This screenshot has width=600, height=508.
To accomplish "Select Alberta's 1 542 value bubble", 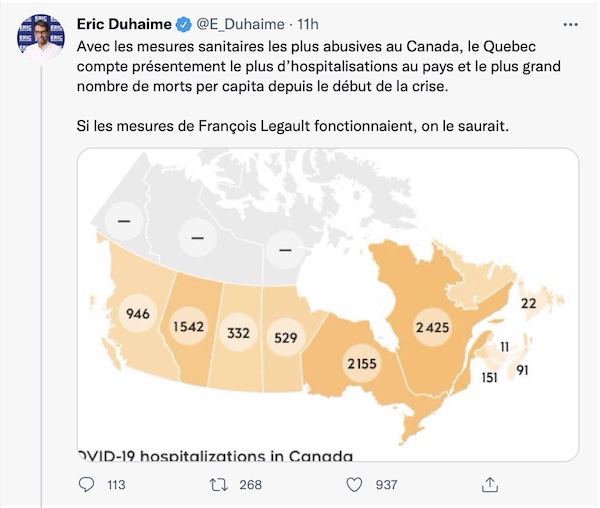I will pyautogui.click(x=189, y=327).
